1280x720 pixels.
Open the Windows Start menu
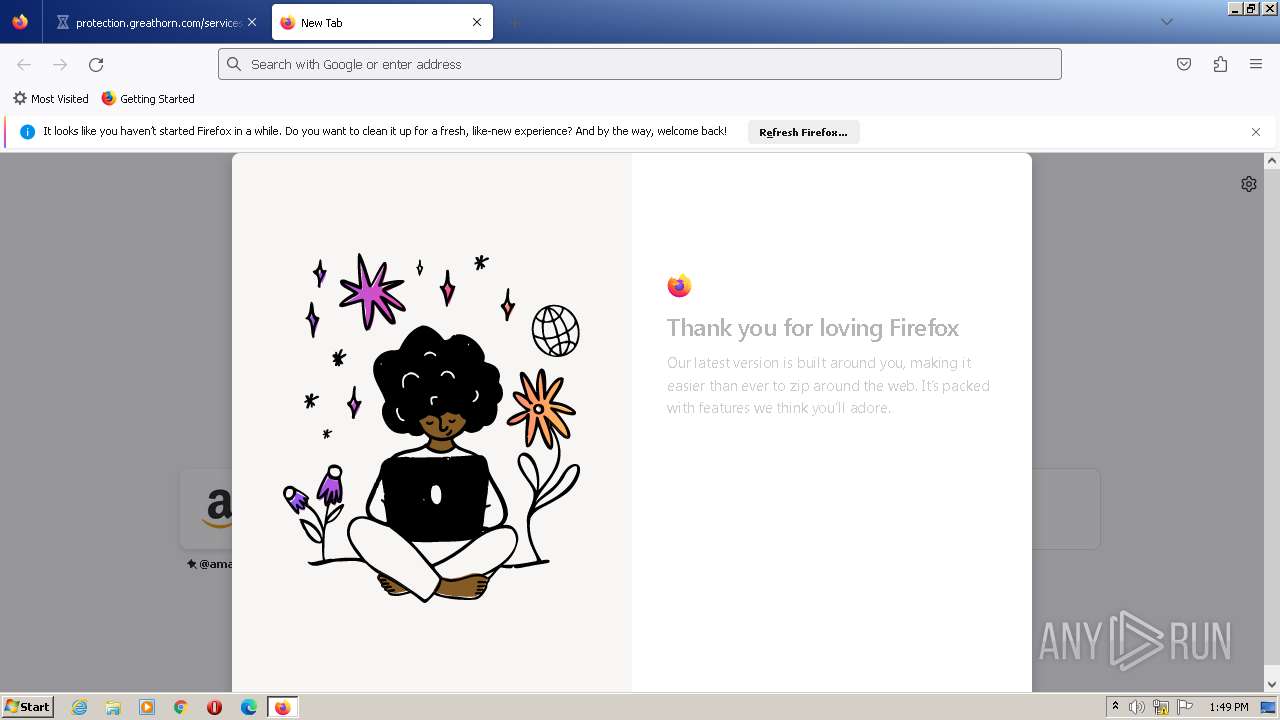tap(27, 707)
